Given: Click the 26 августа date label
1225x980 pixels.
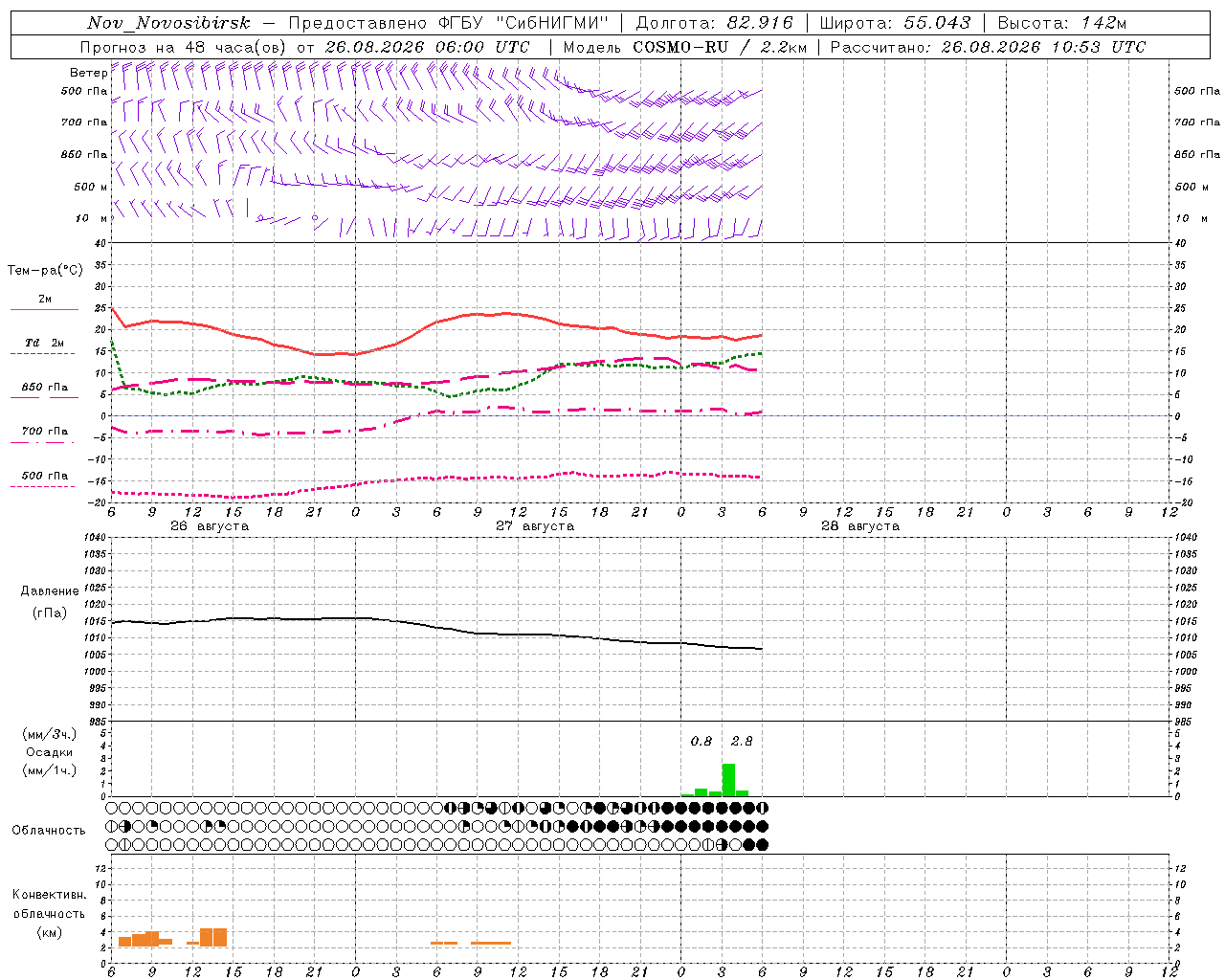Looking at the screenshot, I should click(210, 526).
